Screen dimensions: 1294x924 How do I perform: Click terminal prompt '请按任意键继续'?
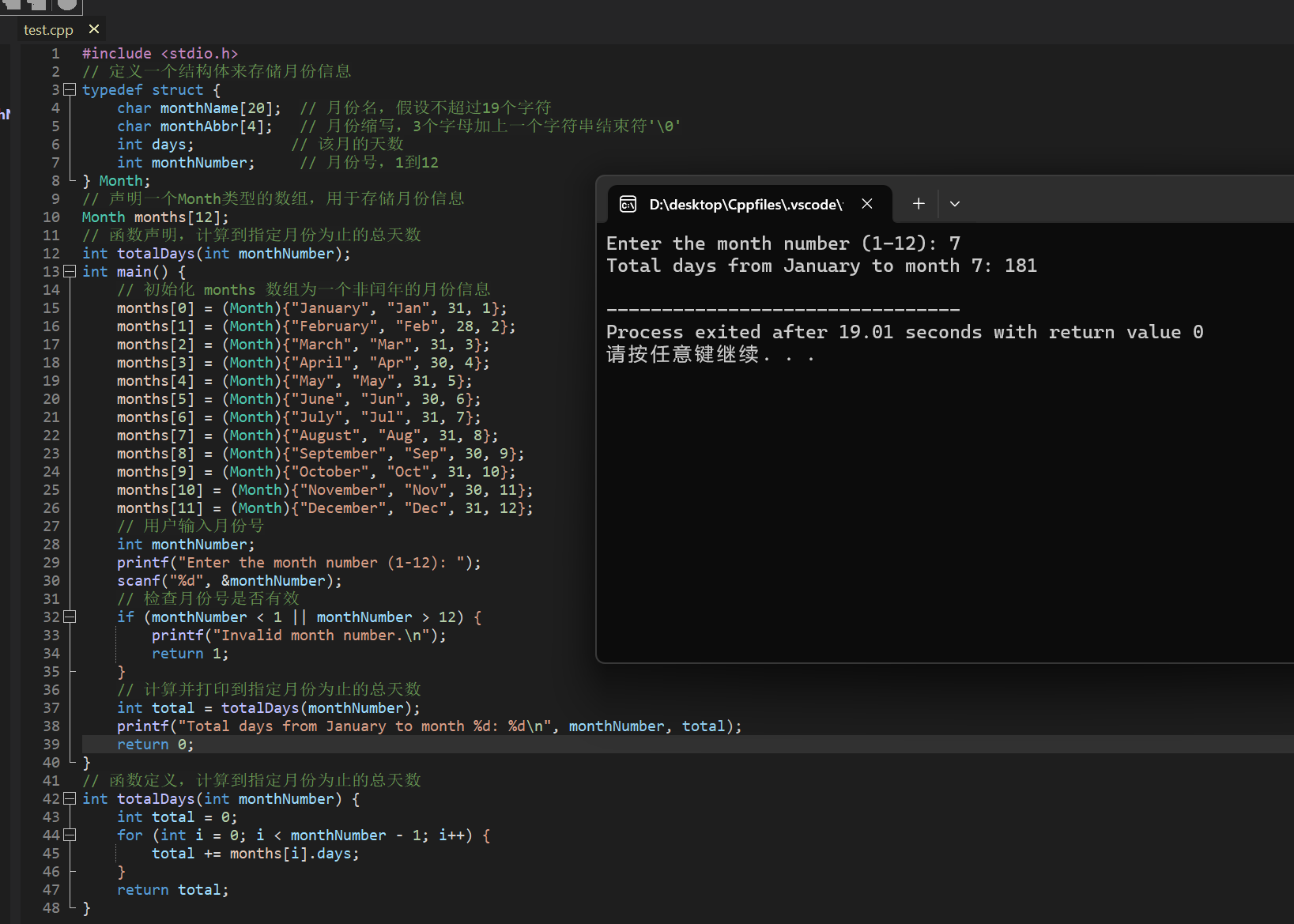tap(683, 354)
